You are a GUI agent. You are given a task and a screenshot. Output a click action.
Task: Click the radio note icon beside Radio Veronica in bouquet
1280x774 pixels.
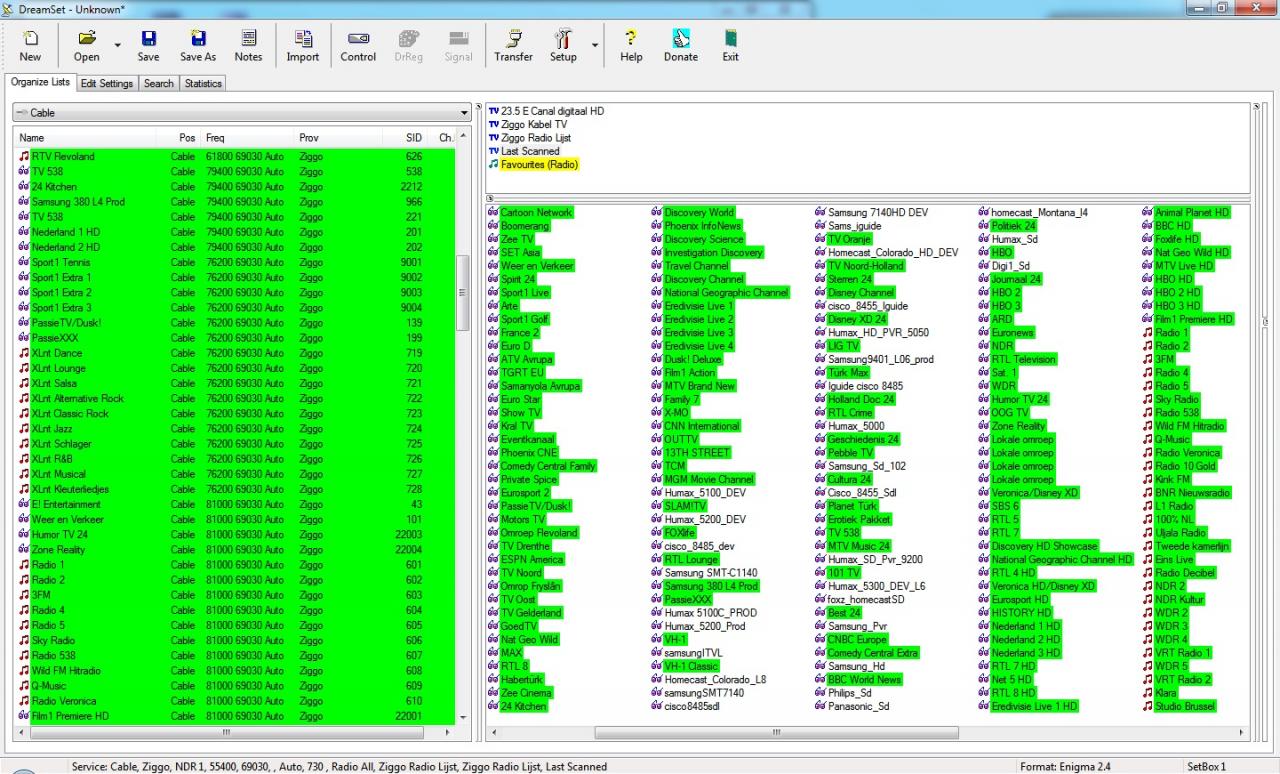[1148, 453]
